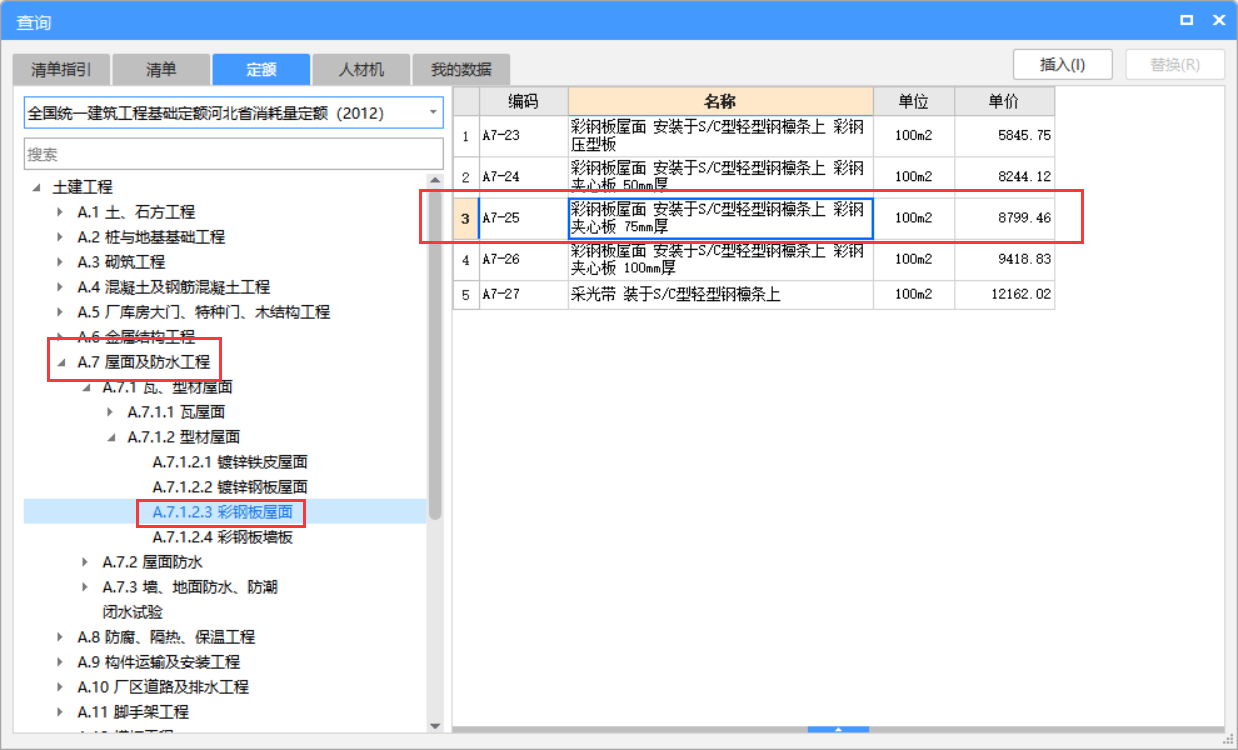Collapse the 土建工程 root node
The image size is (1238, 750).
pyautogui.click(x=37, y=187)
